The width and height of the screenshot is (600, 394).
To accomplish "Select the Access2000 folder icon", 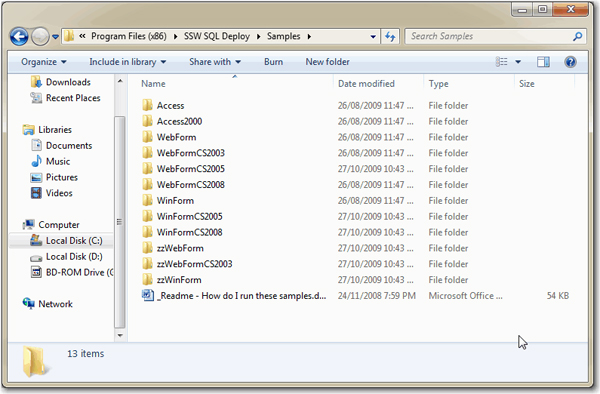I will tap(147, 121).
